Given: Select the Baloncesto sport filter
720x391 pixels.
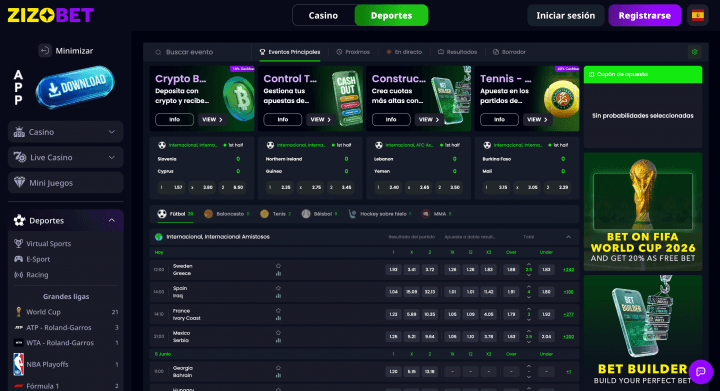Looking at the screenshot, I should (x=226, y=214).
